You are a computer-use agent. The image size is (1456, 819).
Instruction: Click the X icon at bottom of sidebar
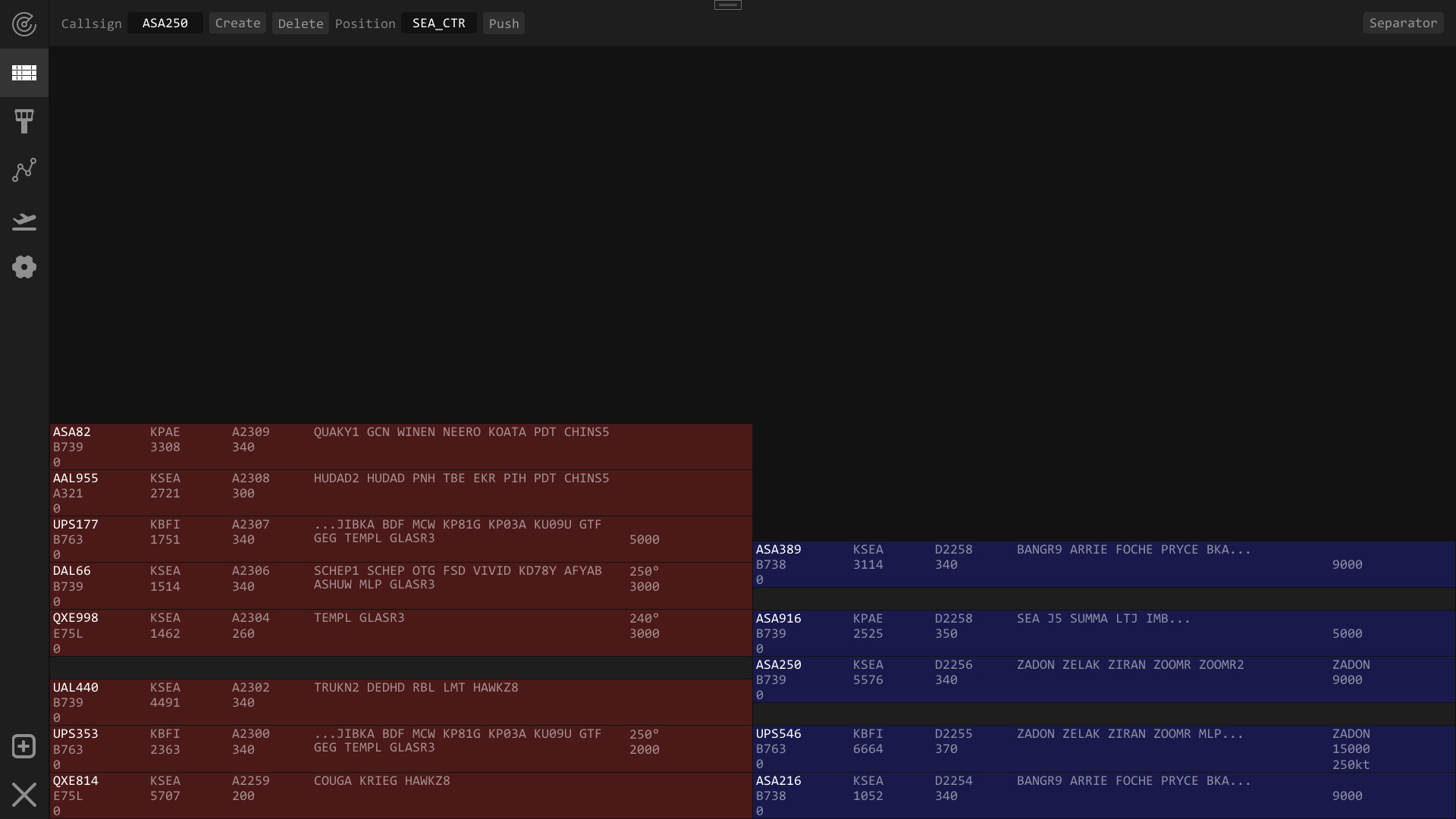pos(24,794)
